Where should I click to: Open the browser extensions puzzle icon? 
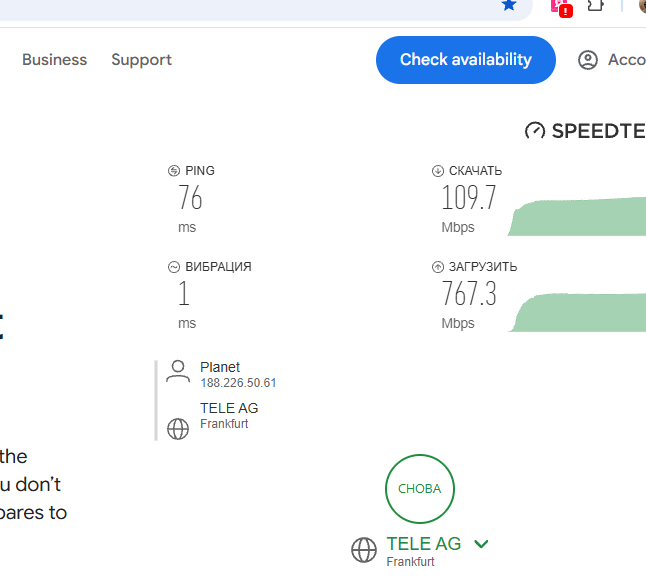point(595,5)
